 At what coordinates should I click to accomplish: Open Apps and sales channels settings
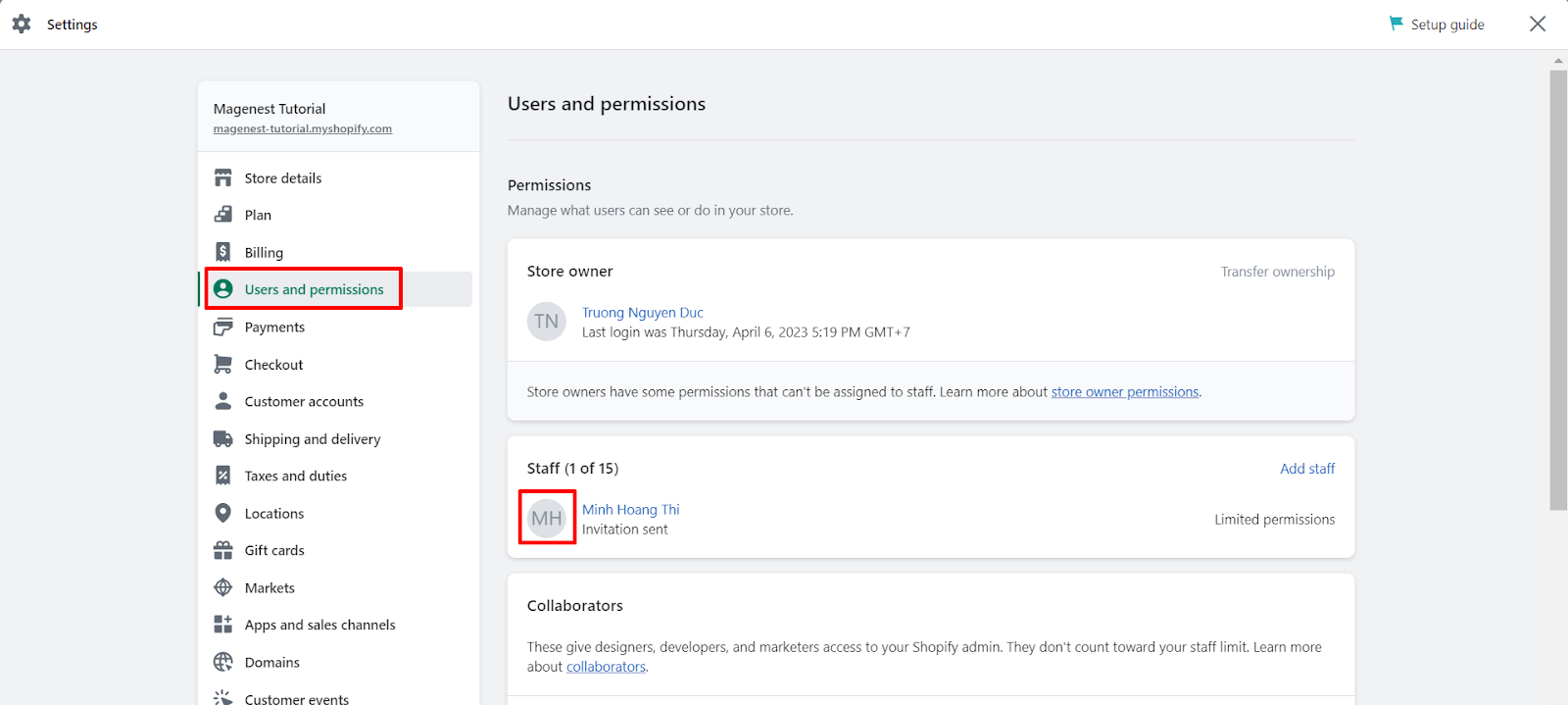point(319,625)
